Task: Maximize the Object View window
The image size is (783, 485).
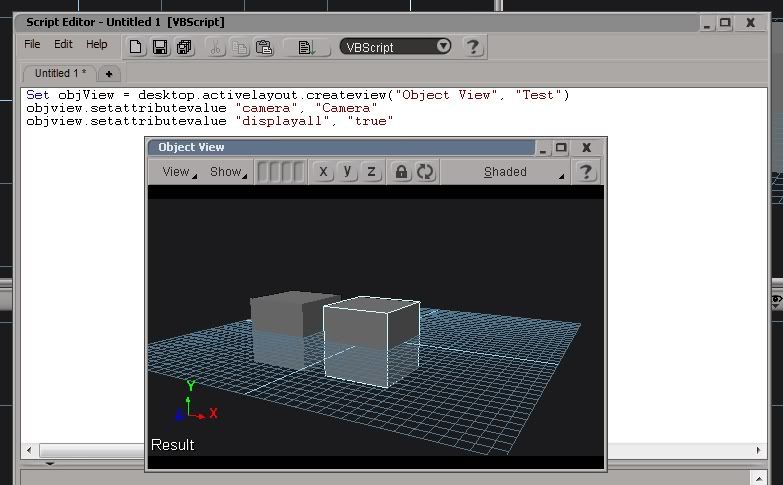Action: coord(561,148)
